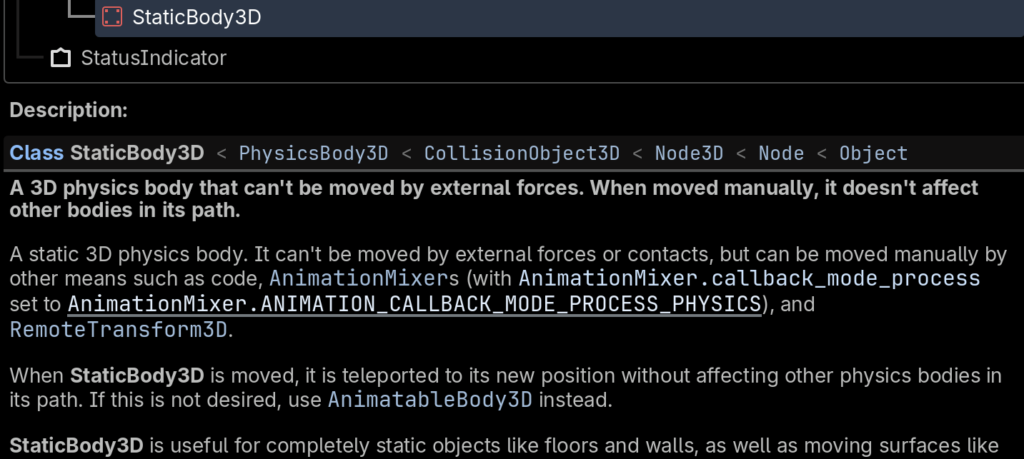Viewport: 1024px width, 459px height.
Task: Click the StaticBody3D node type icon
Action: (113, 17)
